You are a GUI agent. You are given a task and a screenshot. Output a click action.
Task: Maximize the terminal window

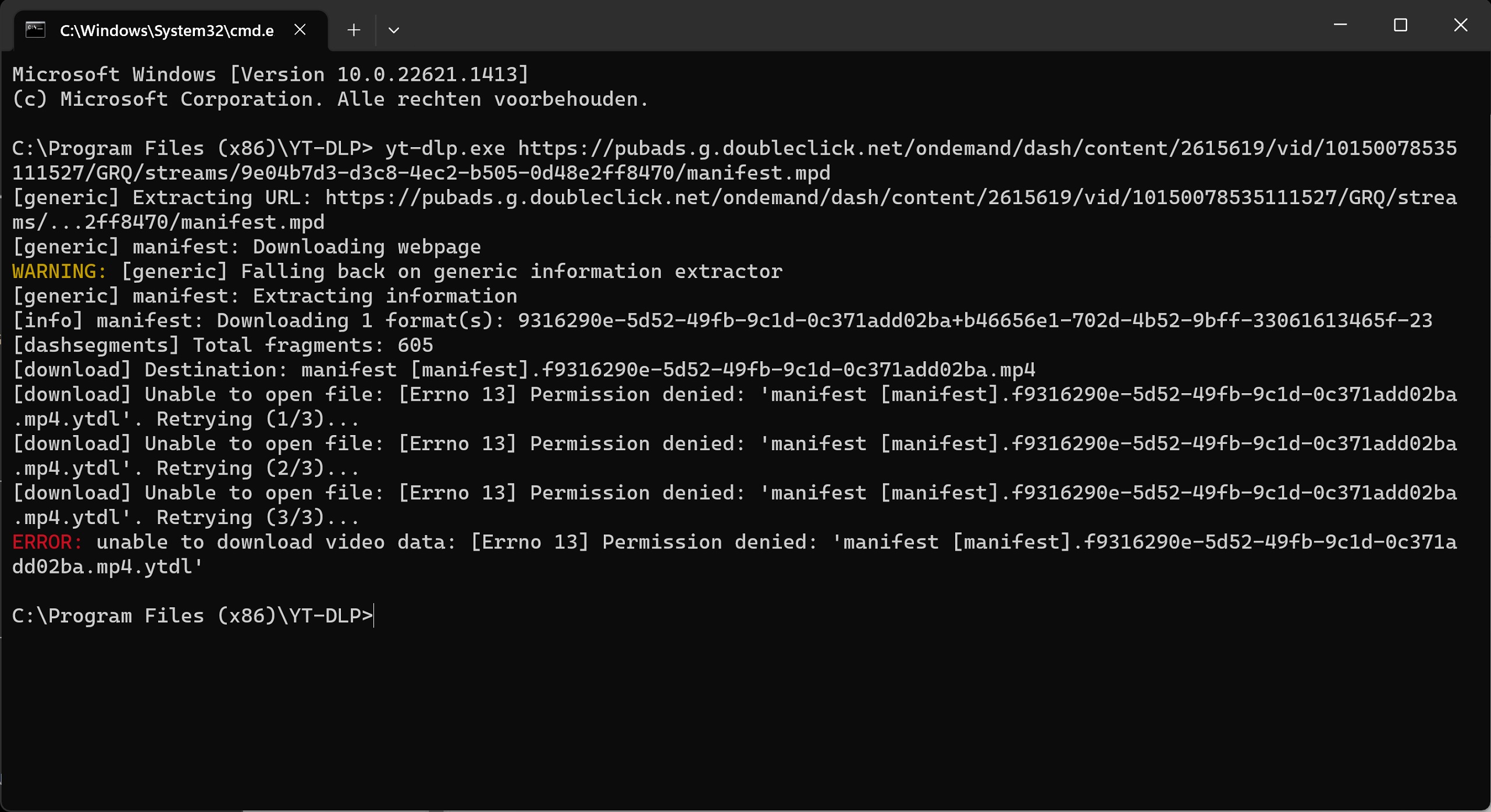pos(1400,25)
